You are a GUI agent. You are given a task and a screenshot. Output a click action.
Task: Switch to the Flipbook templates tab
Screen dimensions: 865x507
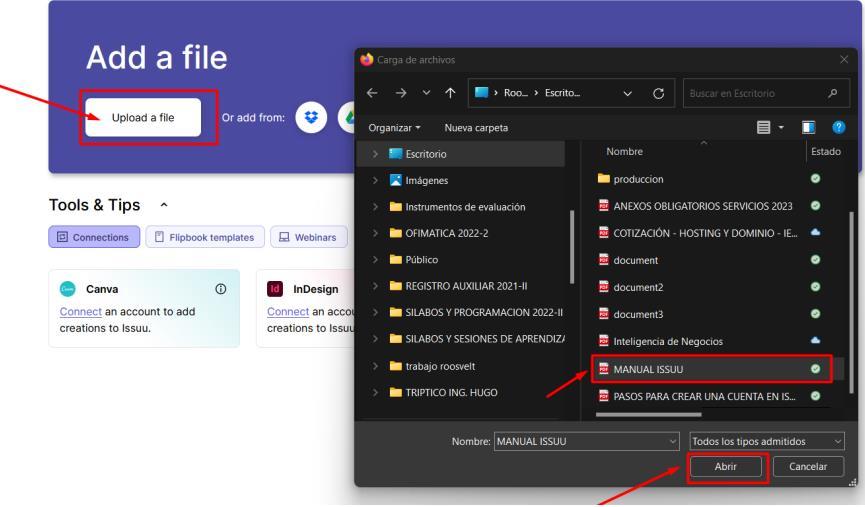205,237
